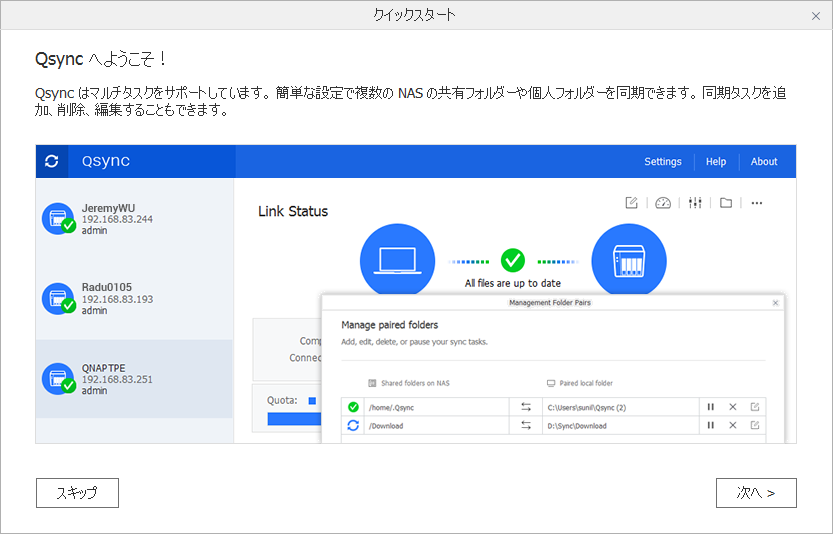
Task: Click the Link Status heading
Action: 293,211
